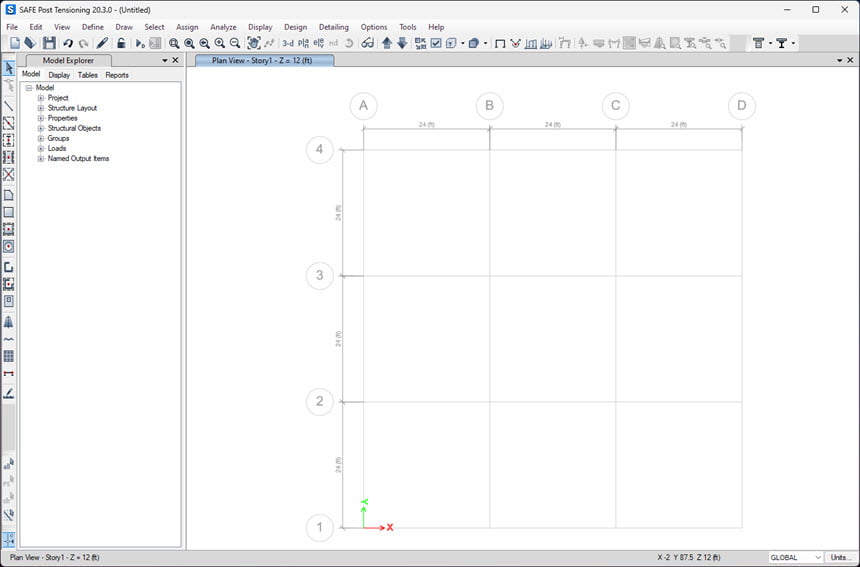
Task: Click grid bubble 3 in plan view
Action: pos(319,275)
